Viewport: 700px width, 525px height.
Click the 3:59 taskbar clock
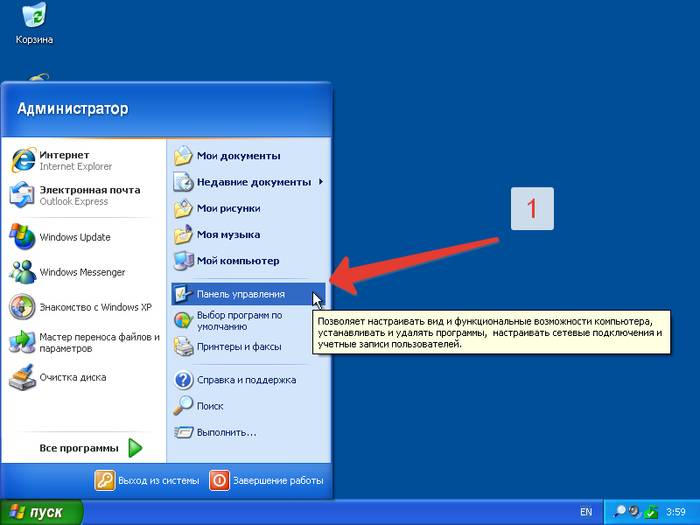pyautogui.click(x=675, y=512)
